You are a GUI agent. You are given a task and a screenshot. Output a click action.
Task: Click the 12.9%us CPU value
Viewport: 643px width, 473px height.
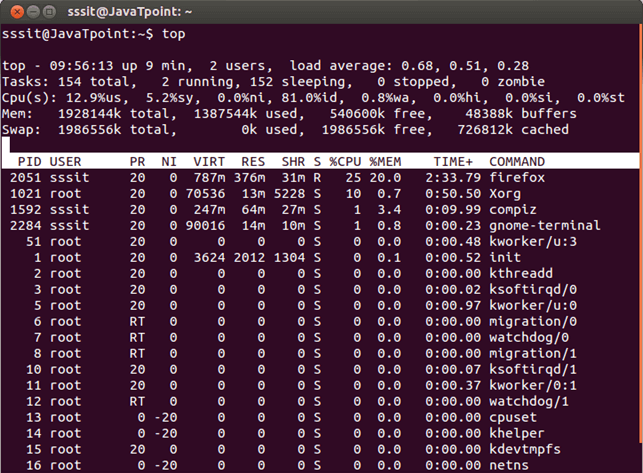pos(97,98)
